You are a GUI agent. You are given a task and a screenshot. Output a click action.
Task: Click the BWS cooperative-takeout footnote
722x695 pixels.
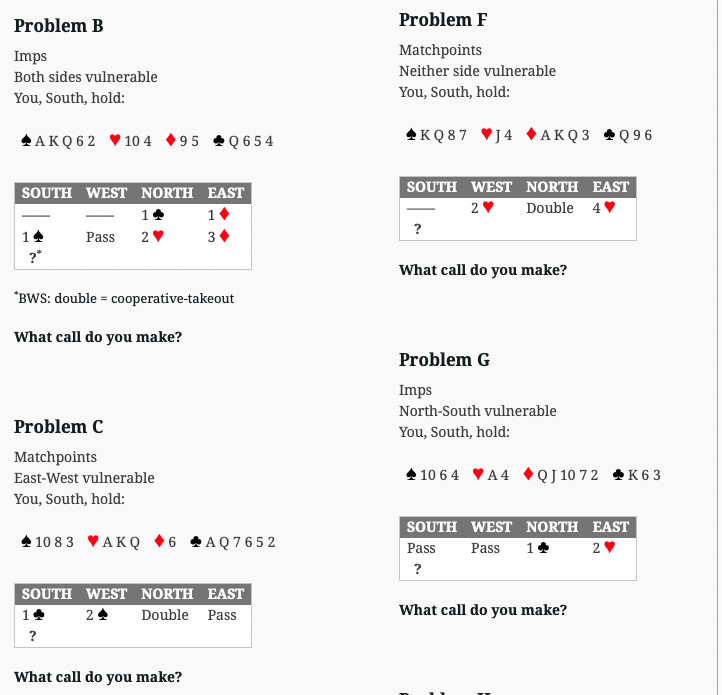point(124,298)
